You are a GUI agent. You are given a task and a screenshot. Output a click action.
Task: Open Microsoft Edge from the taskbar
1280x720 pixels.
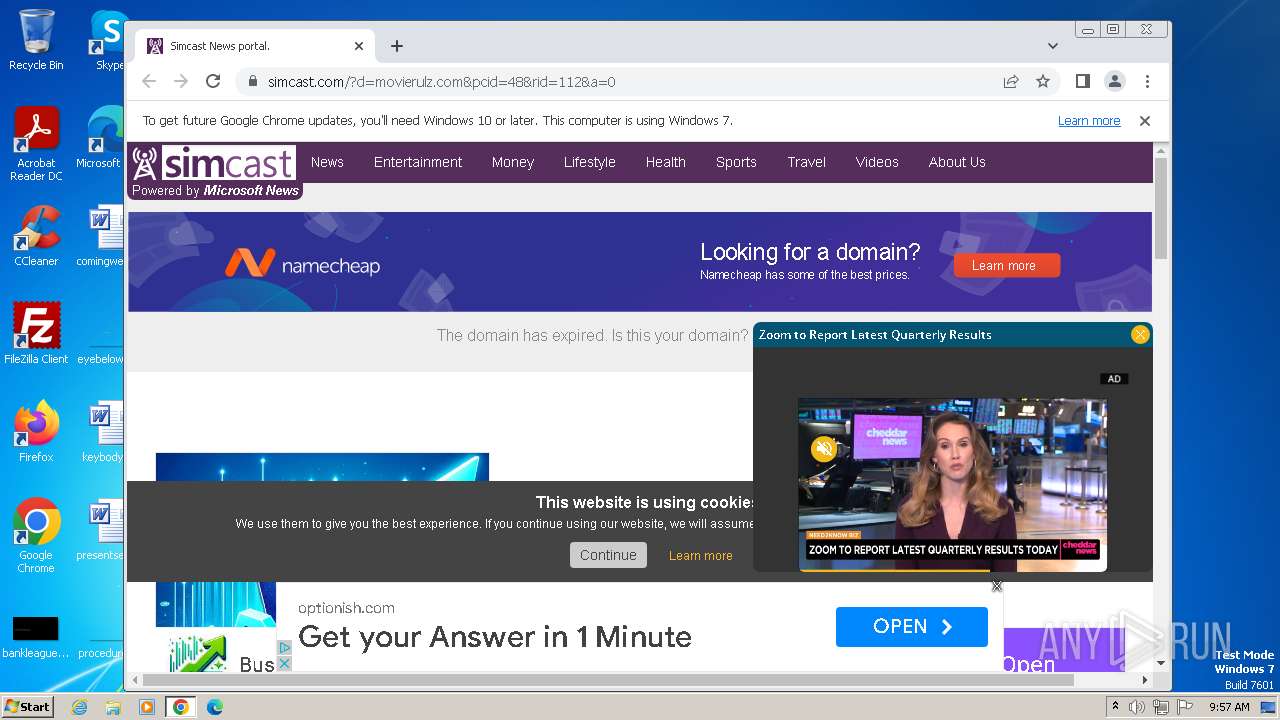coord(215,707)
